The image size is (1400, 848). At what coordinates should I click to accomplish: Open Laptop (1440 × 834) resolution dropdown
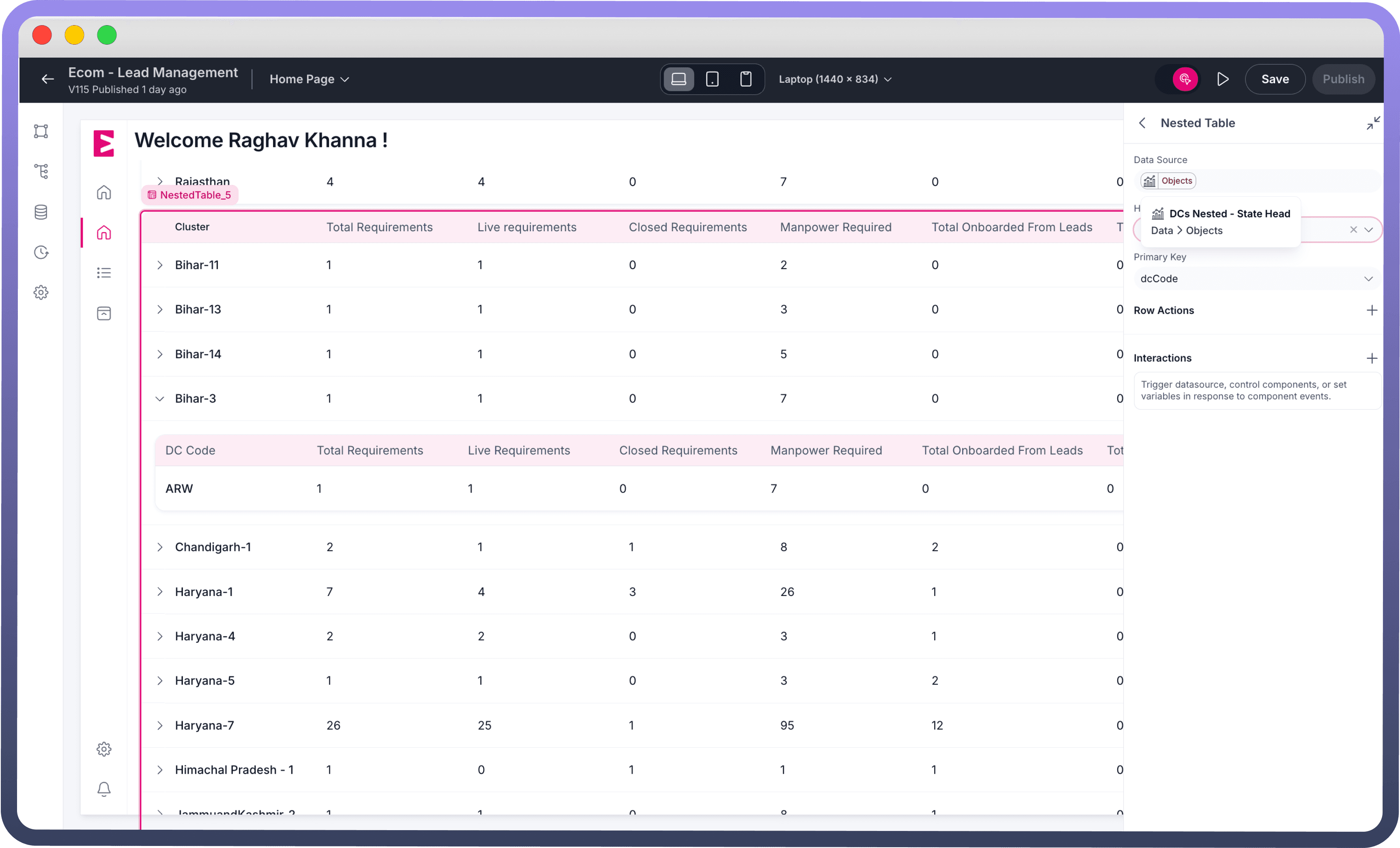(834, 79)
